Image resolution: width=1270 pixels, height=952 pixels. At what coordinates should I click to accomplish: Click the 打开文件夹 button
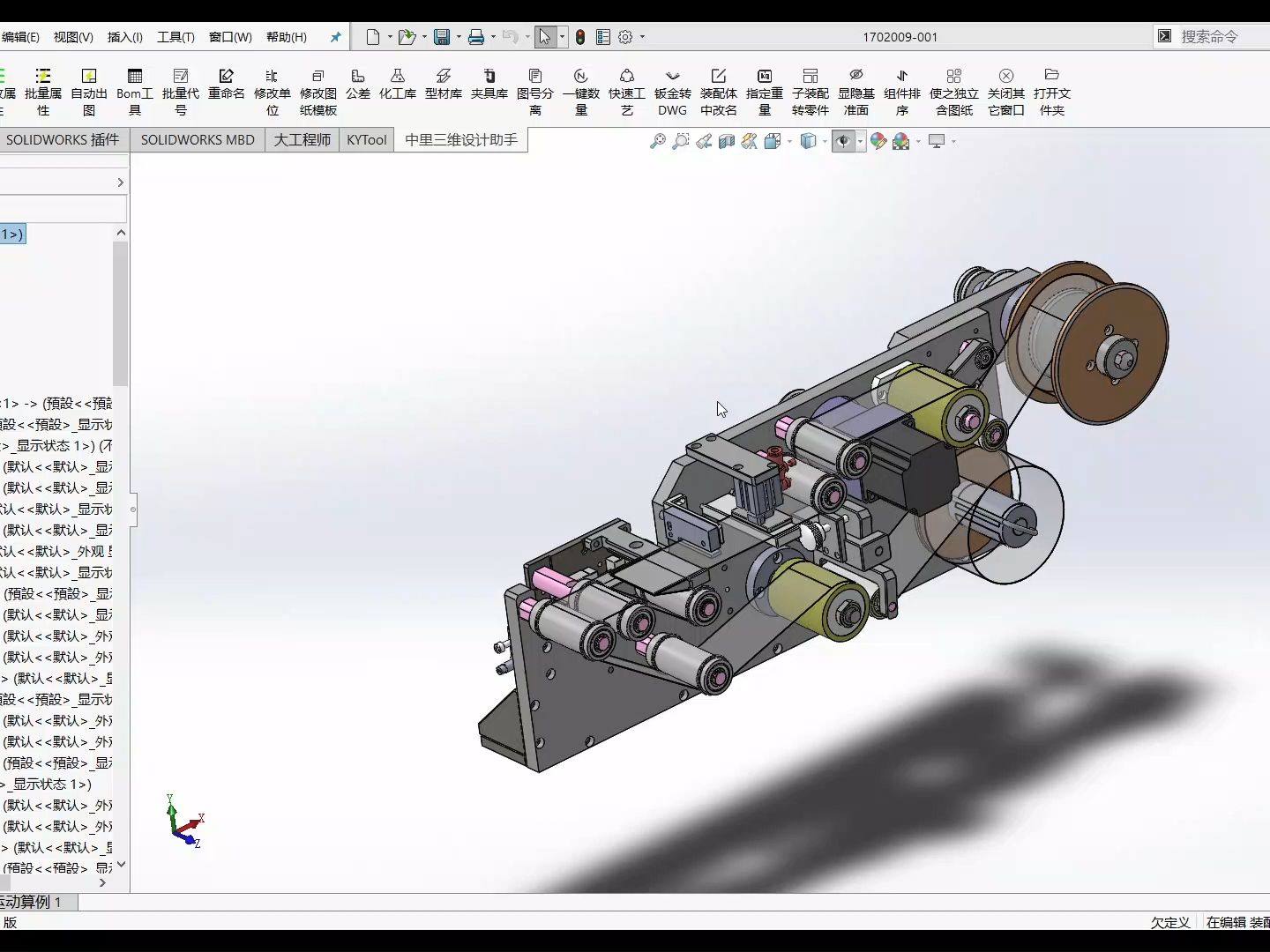1052,92
